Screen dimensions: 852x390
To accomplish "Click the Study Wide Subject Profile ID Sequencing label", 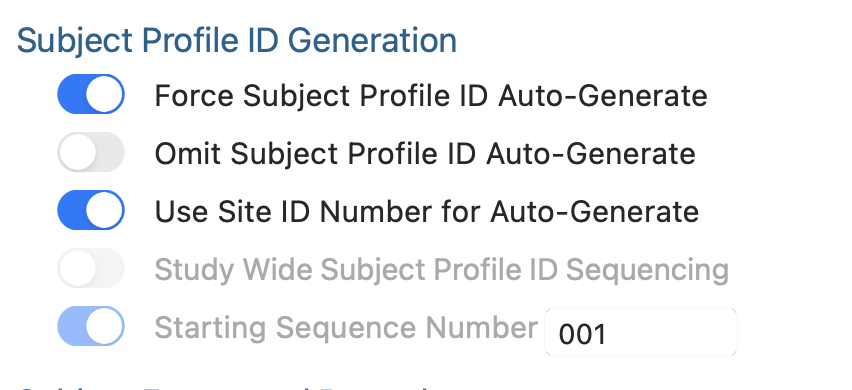I will coord(442,270).
